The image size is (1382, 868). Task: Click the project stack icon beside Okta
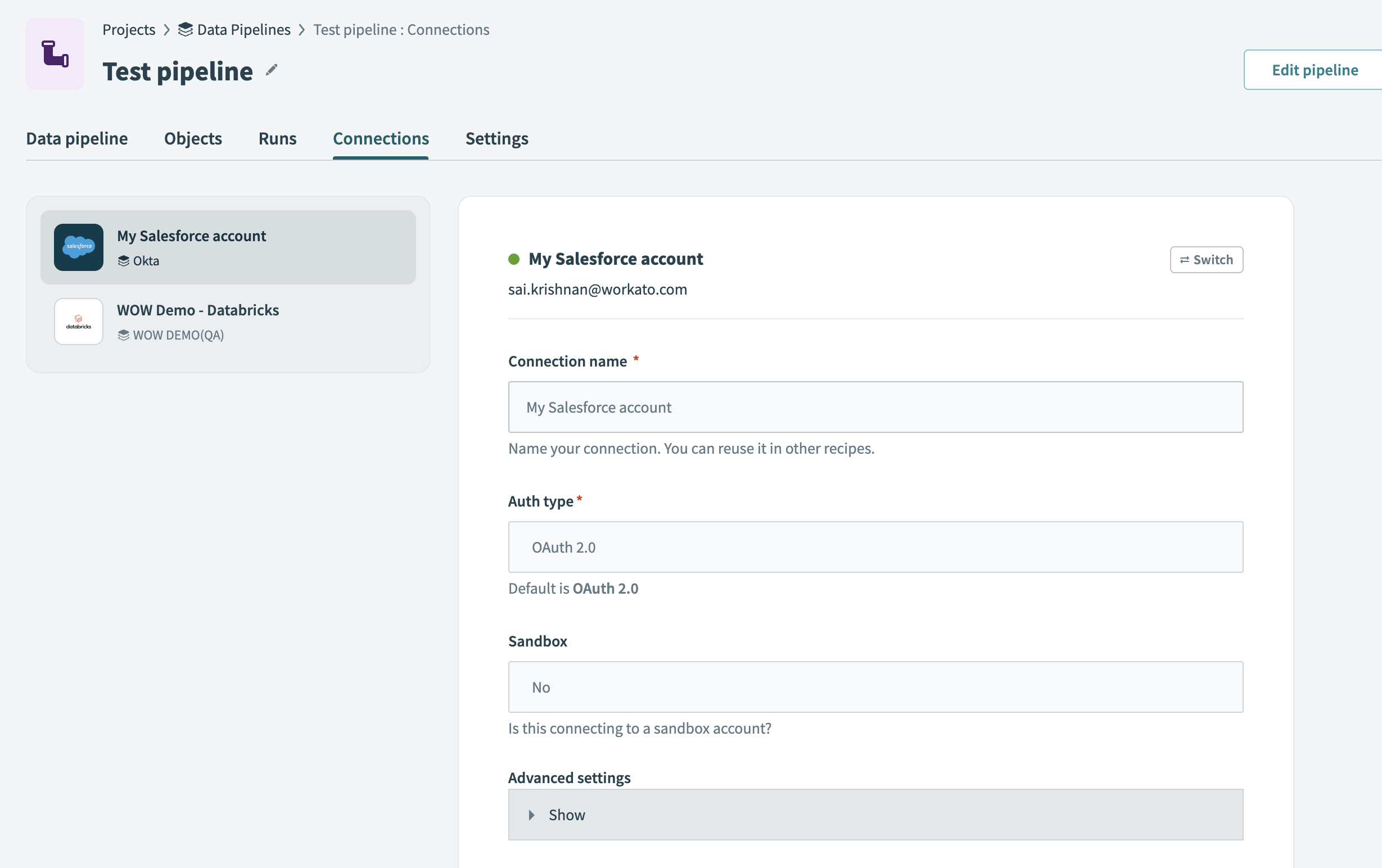click(123, 261)
